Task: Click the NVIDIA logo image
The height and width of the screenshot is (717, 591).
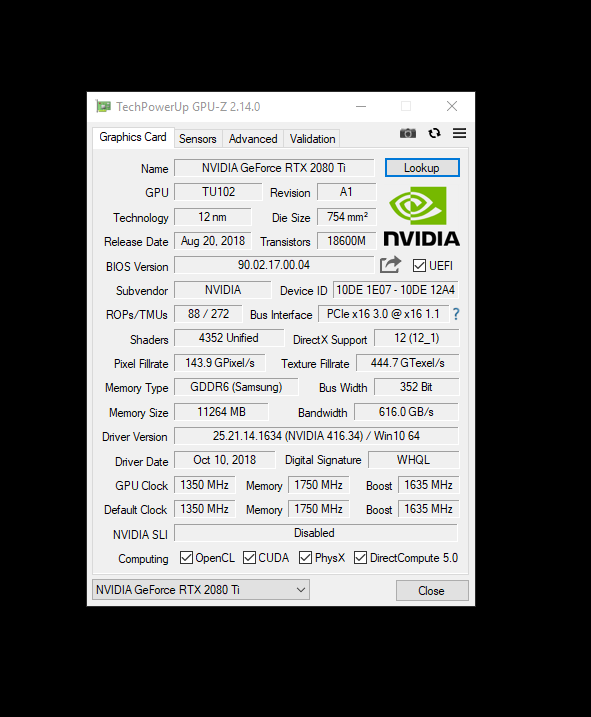Action: pyautogui.click(x=421, y=217)
